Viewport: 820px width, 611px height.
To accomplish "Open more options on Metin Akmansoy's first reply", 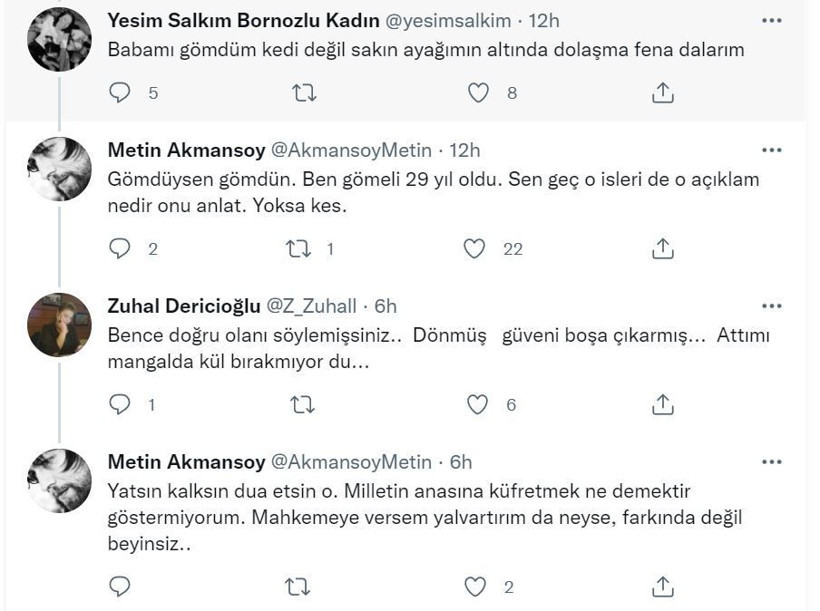I will click(770, 148).
